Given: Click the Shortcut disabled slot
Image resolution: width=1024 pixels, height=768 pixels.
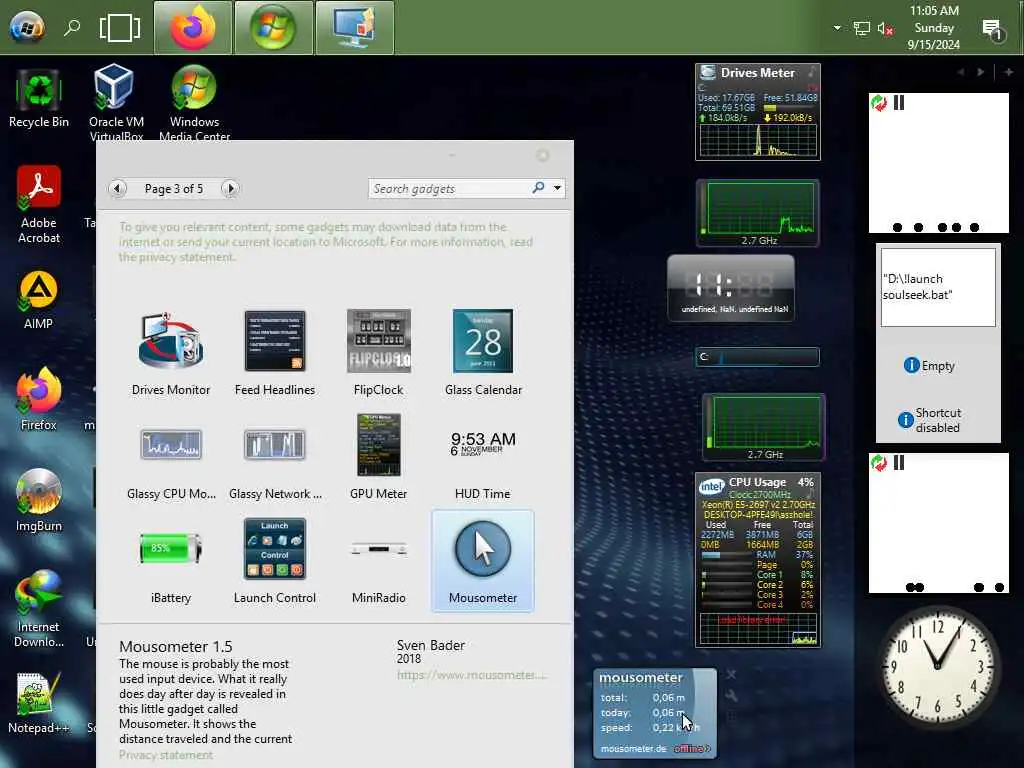Looking at the screenshot, I should [x=929, y=420].
